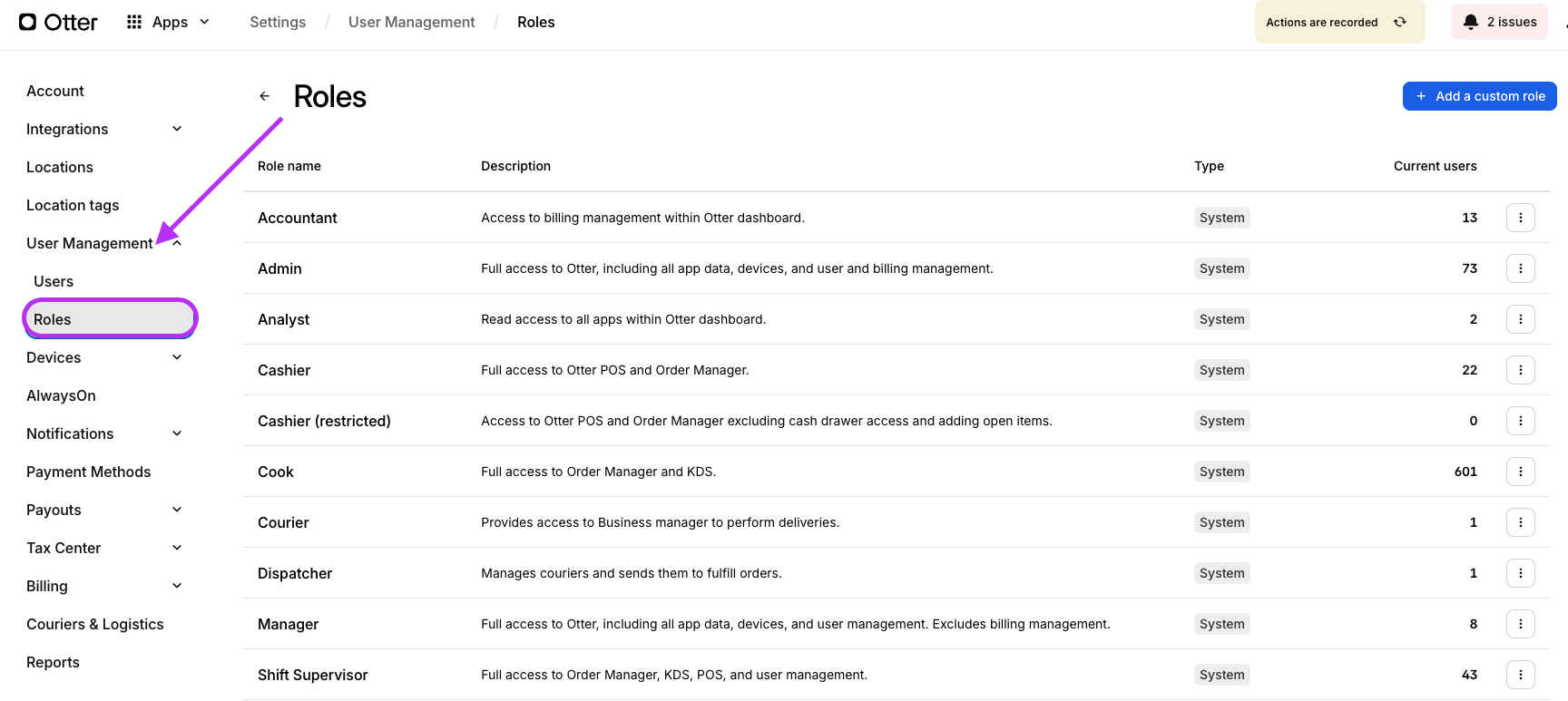Go to Settings breadcrumb
Screen dimensions: 1568x701
278,22
